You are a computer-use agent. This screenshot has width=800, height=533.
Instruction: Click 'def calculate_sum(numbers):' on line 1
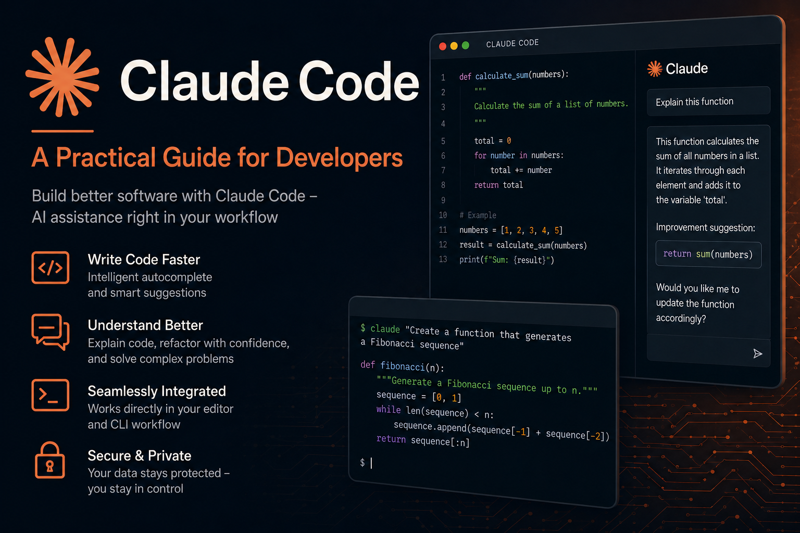coord(514,75)
